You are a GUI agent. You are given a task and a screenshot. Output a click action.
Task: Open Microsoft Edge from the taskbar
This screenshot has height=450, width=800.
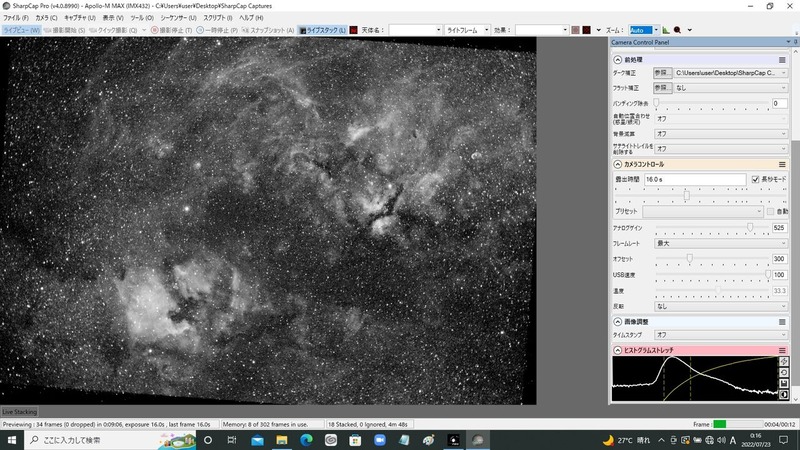point(306,440)
